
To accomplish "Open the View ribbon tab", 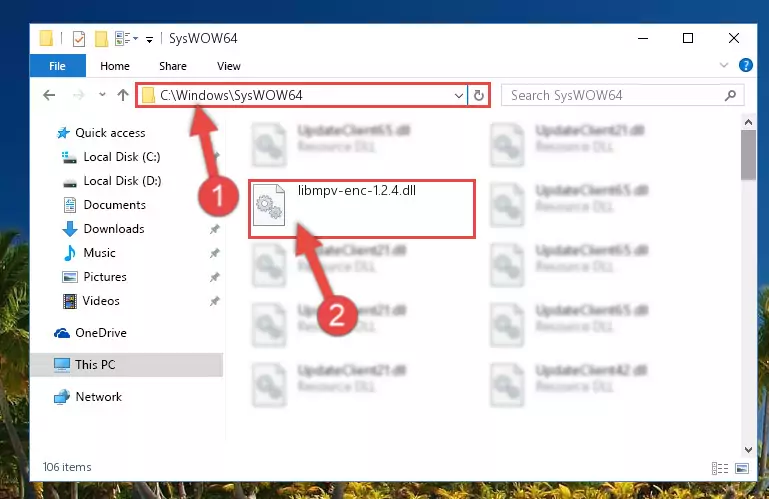I will click(x=229, y=66).
